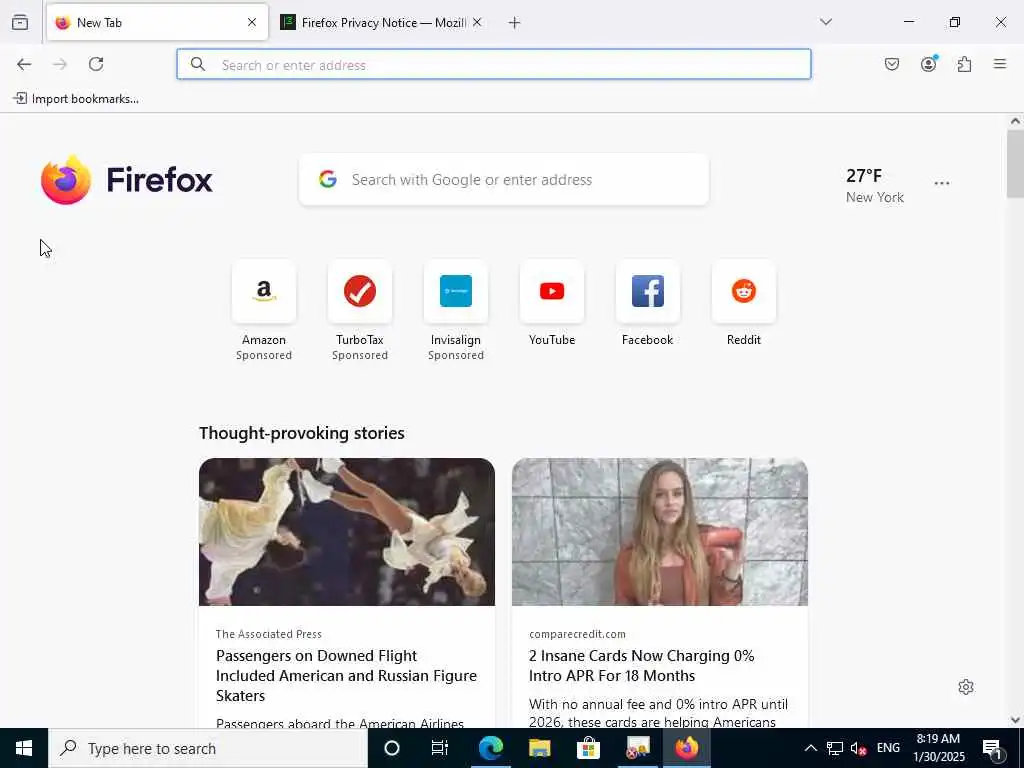Click the muted volume tray icon
The width and height of the screenshot is (1024, 768).
858,748
